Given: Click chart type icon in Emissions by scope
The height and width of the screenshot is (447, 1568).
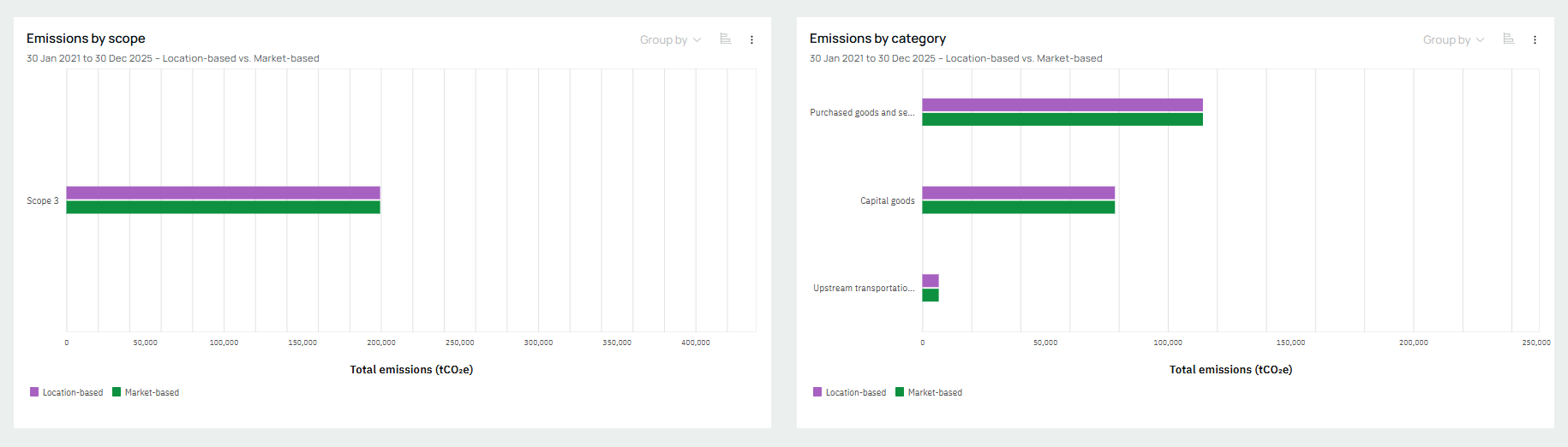Looking at the screenshot, I should [725, 39].
